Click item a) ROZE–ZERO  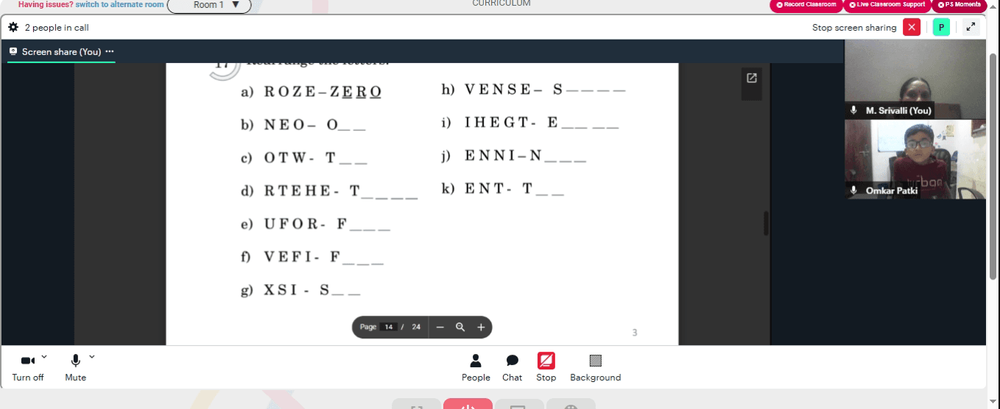[311, 92]
